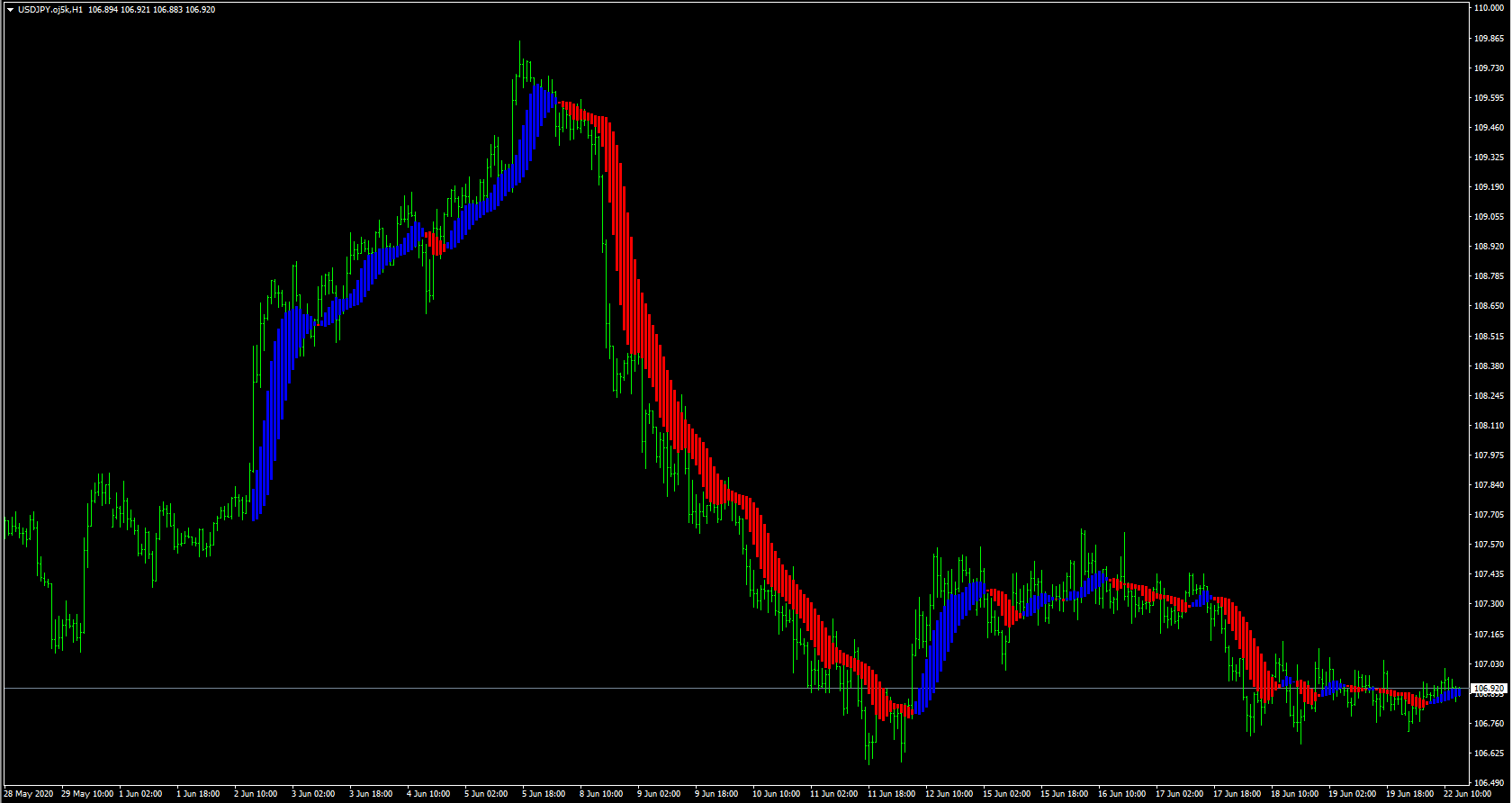The width and height of the screenshot is (1512, 803).
Task: Click the 15 Jun 18:00 time label
Action: pyautogui.click(x=1064, y=794)
